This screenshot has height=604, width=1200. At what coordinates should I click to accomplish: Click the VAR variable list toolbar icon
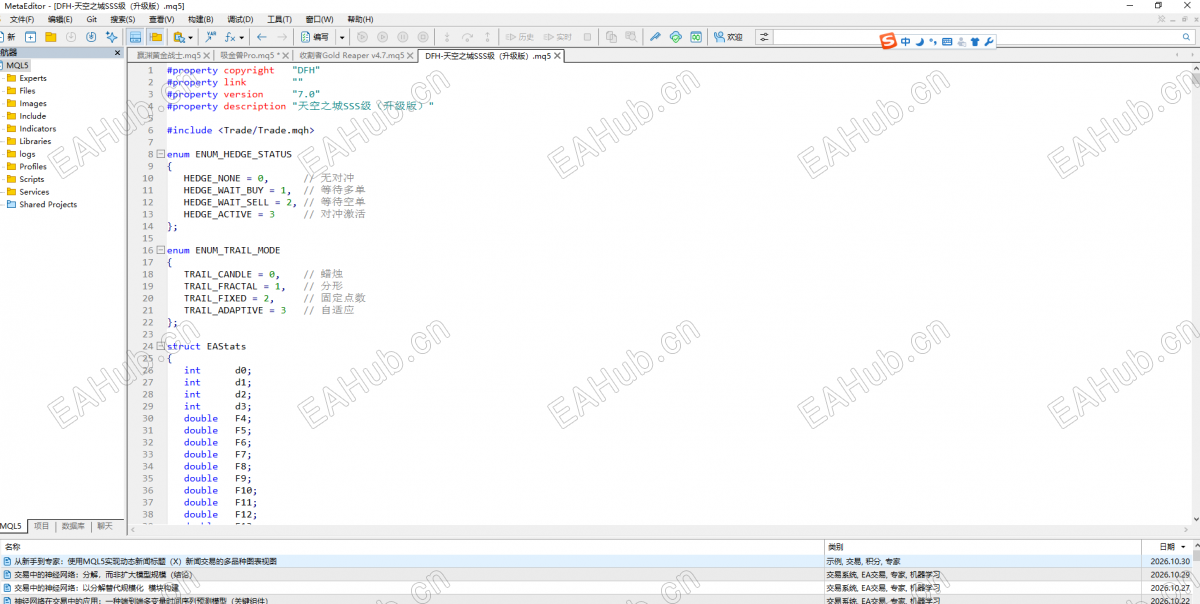[x=211, y=37]
